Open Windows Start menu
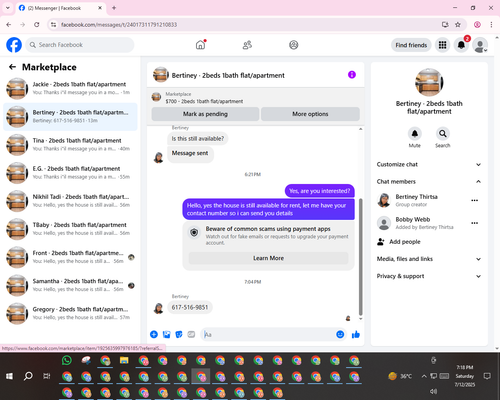The height and width of the screenshot is (400, 500). click(9, 376)
